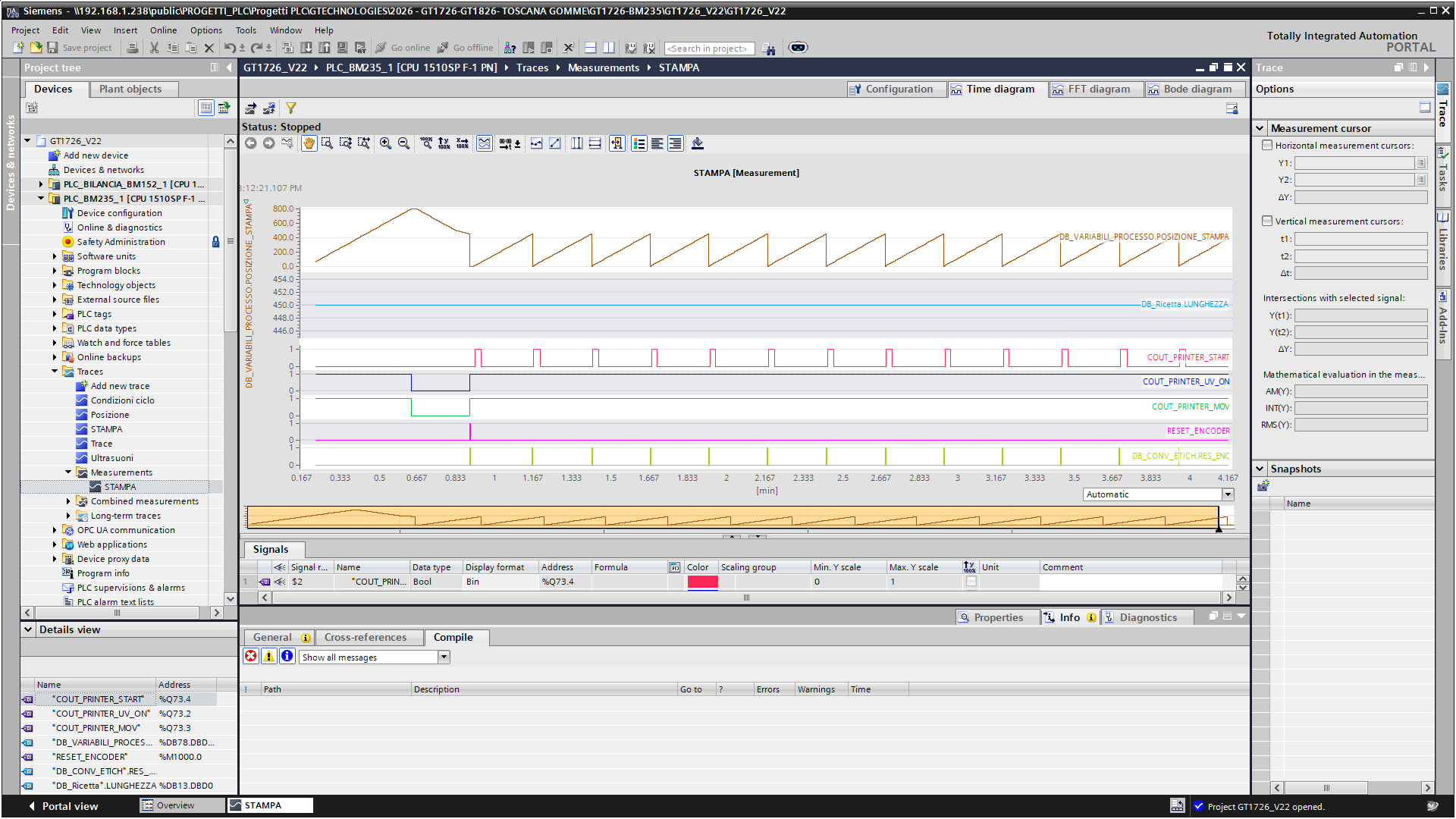Screen dimensions: 1456x819
Task: Click the undo icon in main toolbar
Action: coord(230,48)
